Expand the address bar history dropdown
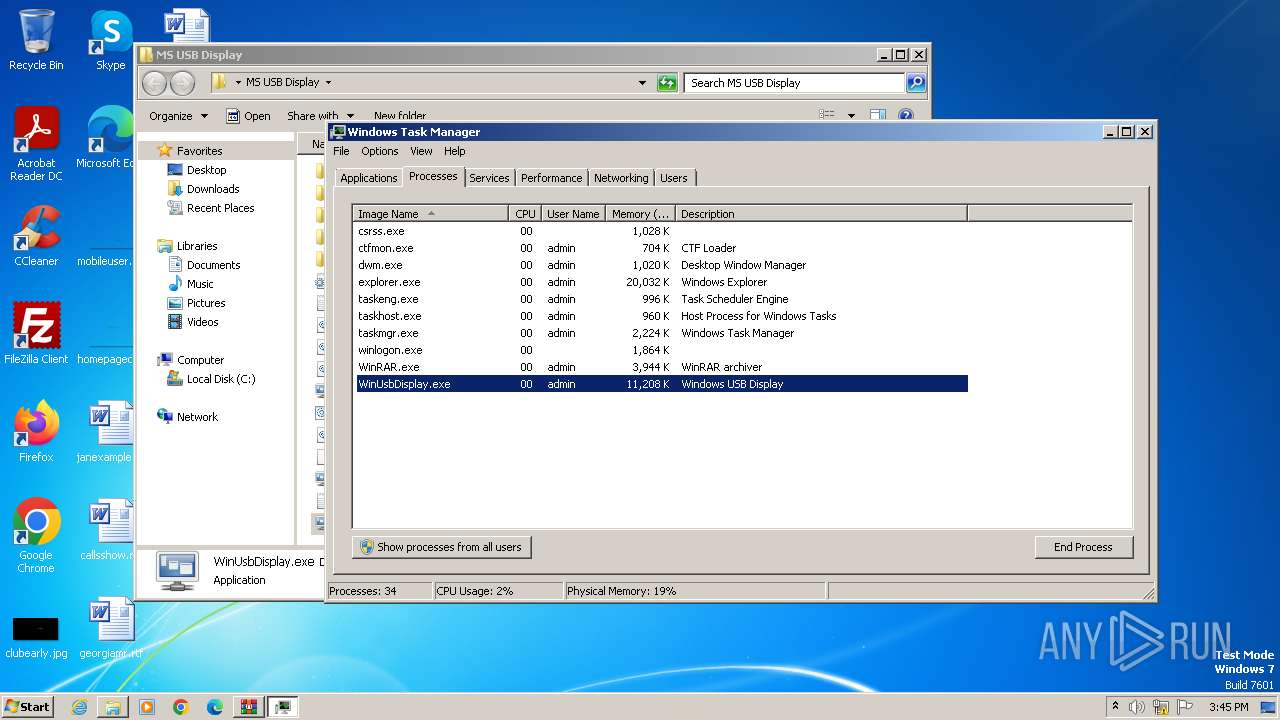This screenshot has width=1280, height=720. pyautogui.click(x=642, y=83)
